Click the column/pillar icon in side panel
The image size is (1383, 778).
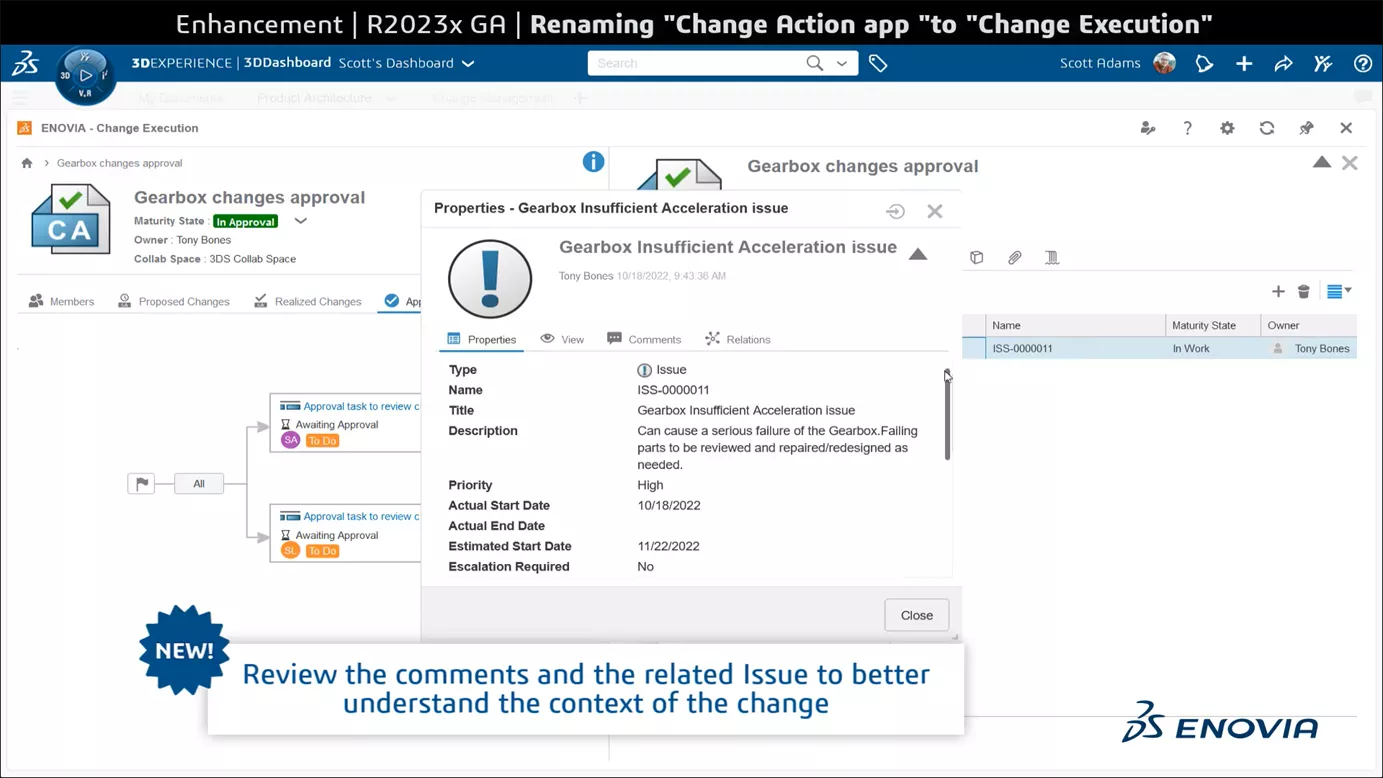(1052, 257)
